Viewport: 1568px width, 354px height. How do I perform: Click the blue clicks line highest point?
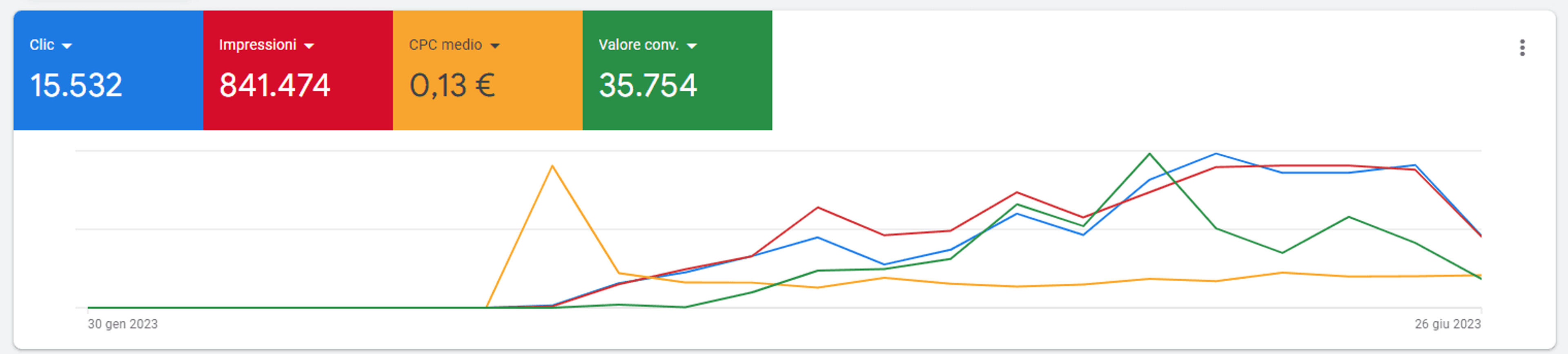[x=1216, y=154]
